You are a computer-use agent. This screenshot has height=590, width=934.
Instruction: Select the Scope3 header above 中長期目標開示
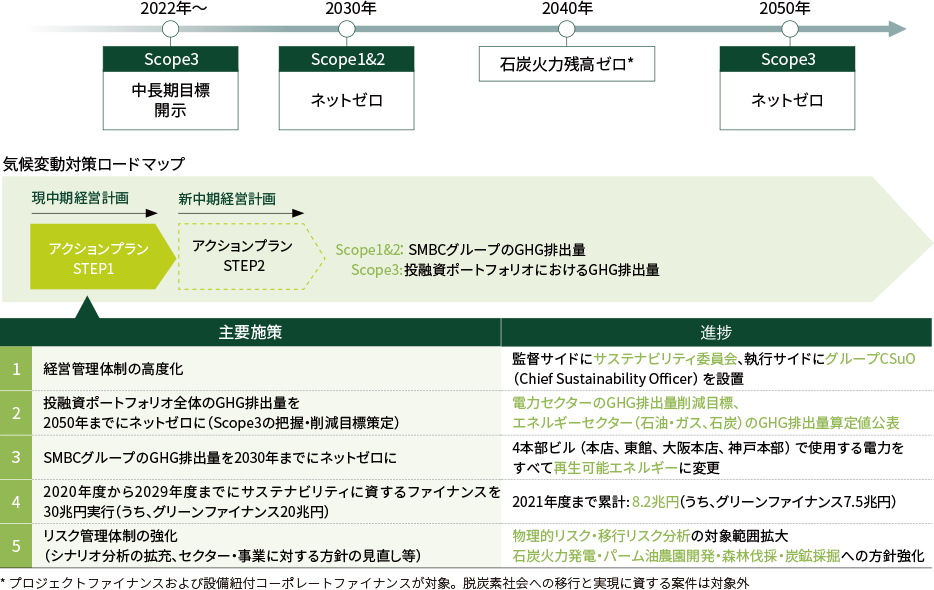[170, 59]
